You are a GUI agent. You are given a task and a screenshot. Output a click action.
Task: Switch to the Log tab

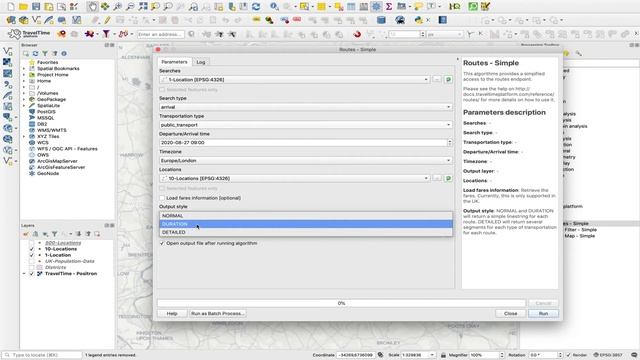(x=201, y=62)
